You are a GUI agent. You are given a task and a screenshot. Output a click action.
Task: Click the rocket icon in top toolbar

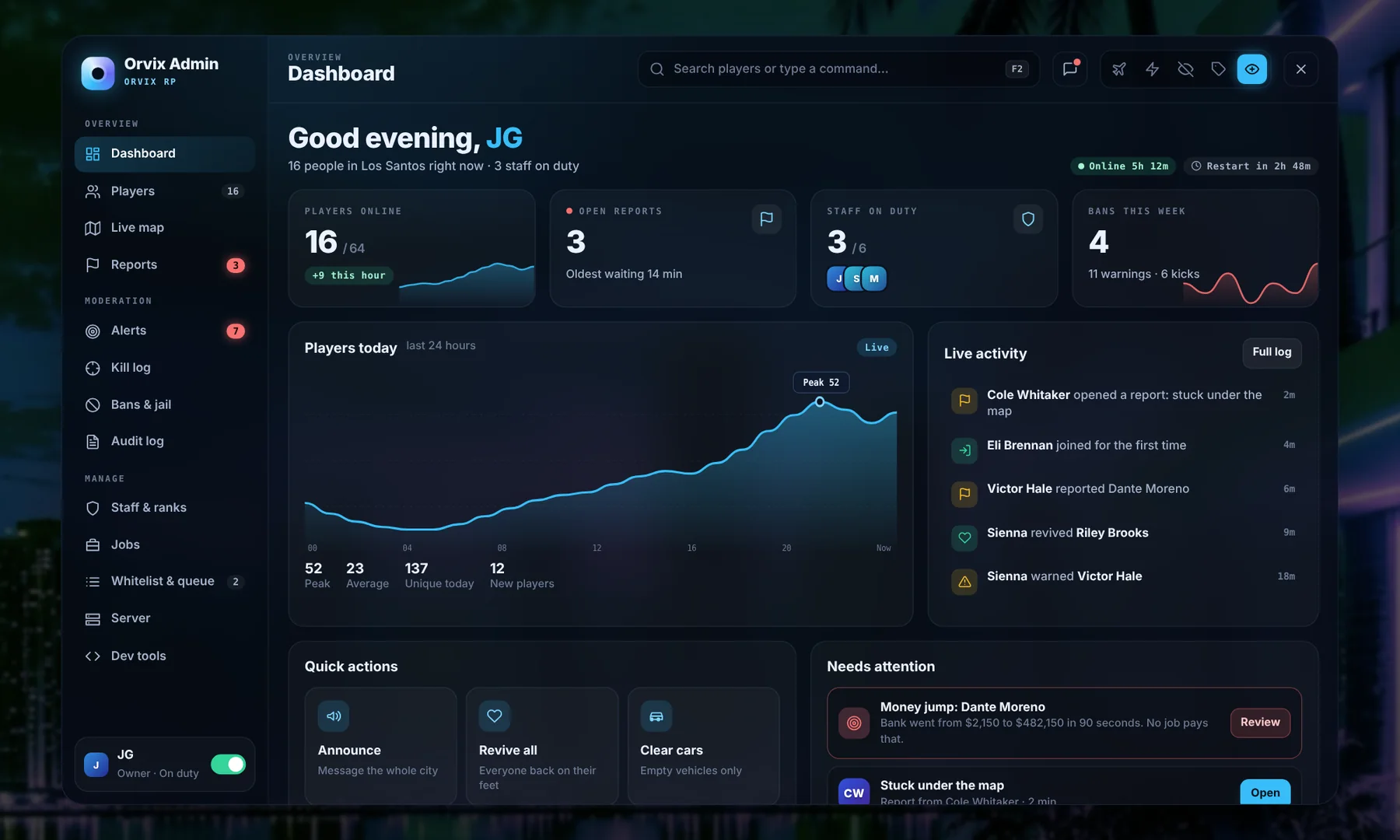[x=1119, y=69]
